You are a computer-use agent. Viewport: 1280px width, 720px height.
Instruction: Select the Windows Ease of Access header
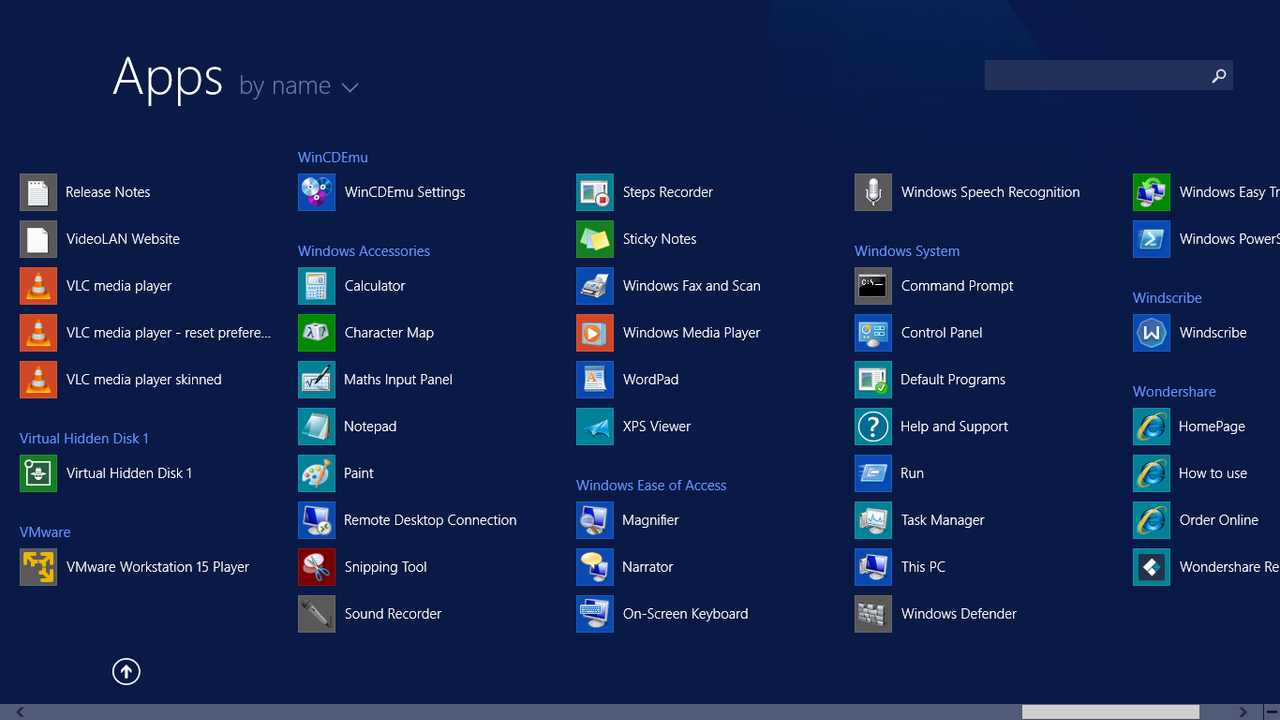pos(651,485)
